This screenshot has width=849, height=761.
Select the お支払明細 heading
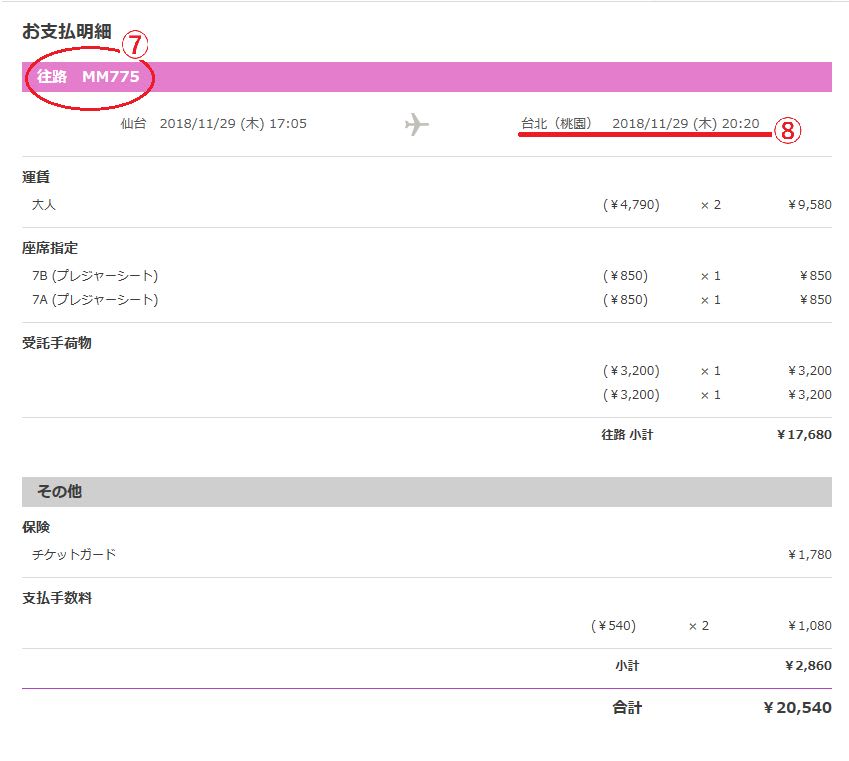point(67,31)
